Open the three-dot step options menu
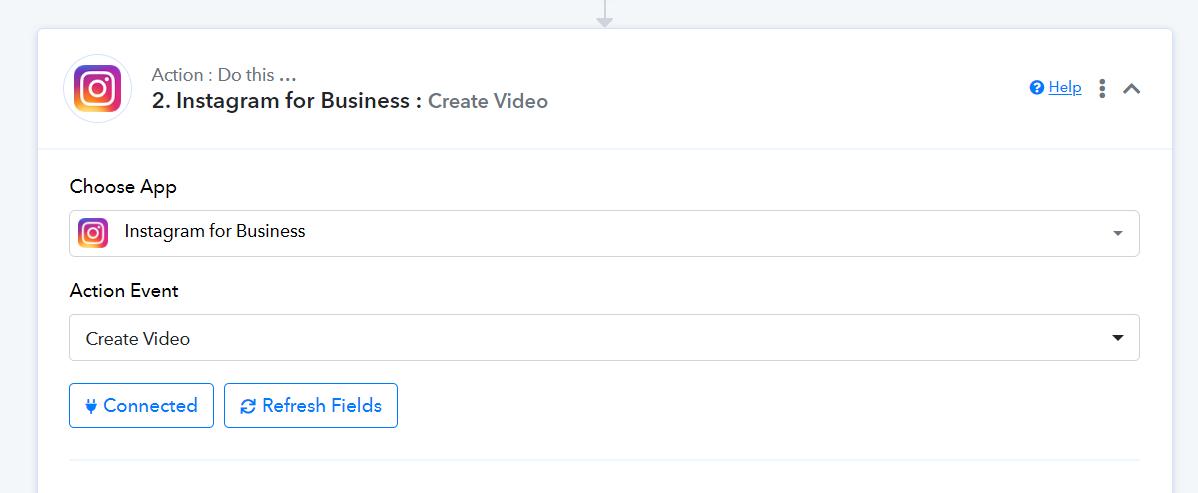 pyautogui.click(x=1102, y=88)
